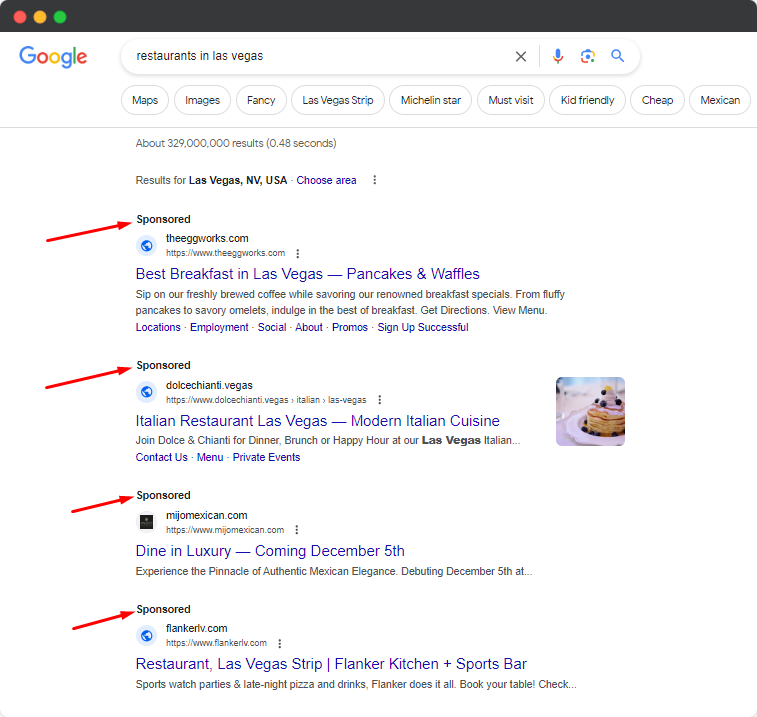The width and height of the screenshot is (757, 717).
Task: Click the theeggworks.com globe favicon
Action: (x=147, y=246)
